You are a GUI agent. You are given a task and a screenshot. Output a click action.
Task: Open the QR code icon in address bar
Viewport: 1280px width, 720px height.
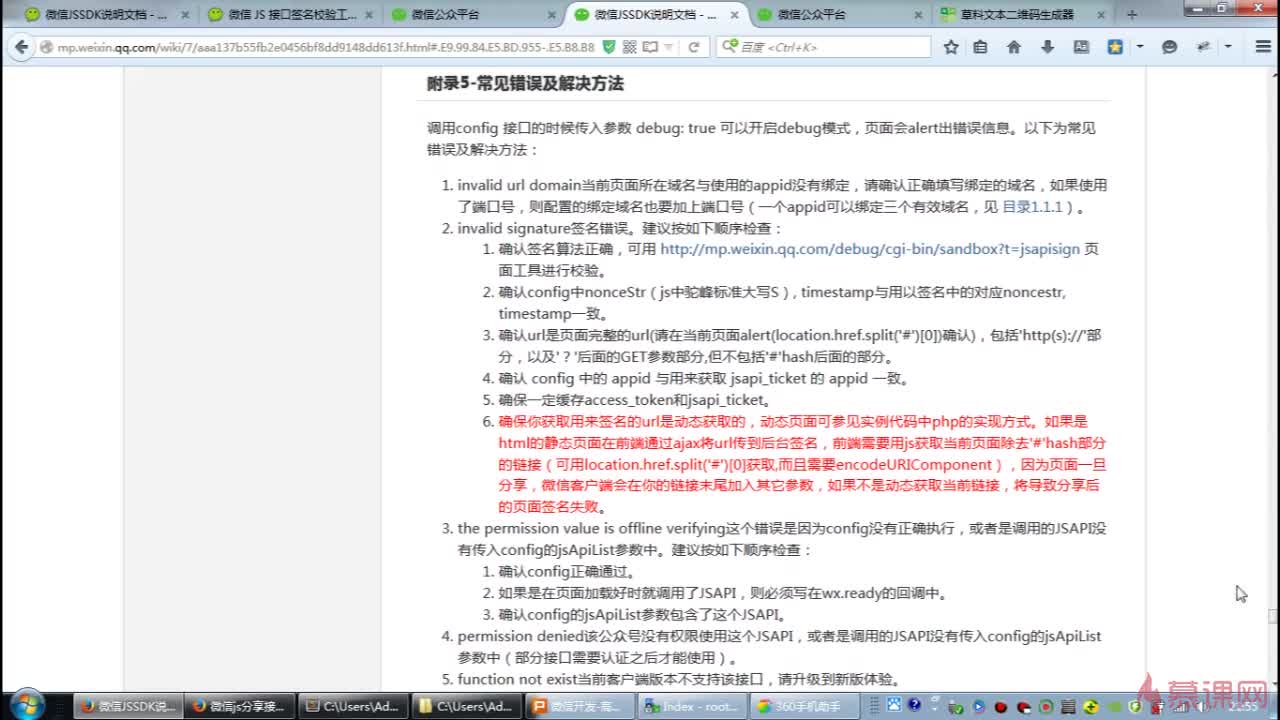[x=629, y=47]
